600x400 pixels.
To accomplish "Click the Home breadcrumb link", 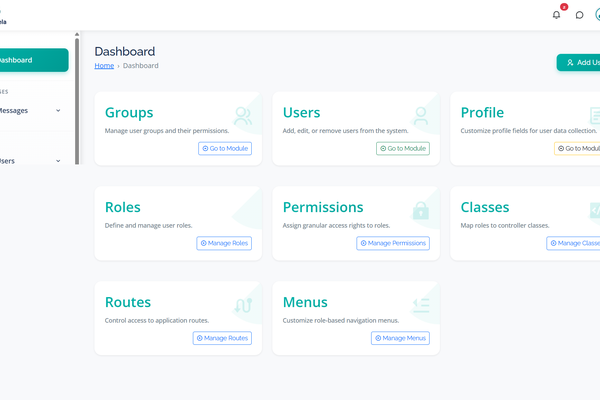I will [104, 66].
